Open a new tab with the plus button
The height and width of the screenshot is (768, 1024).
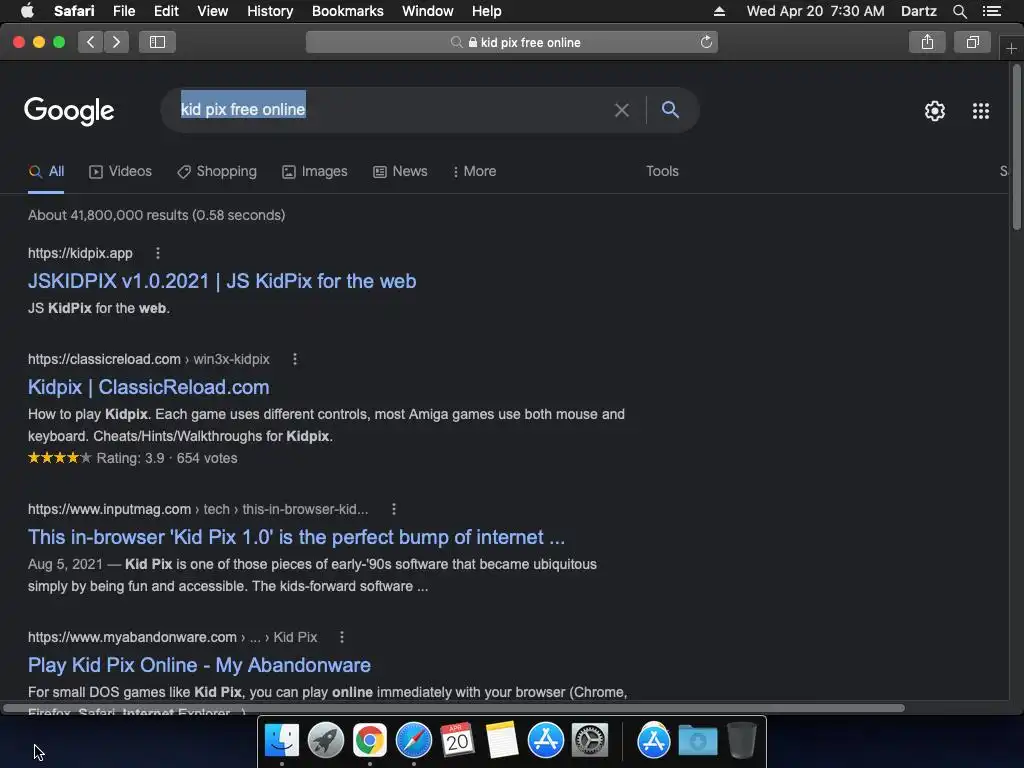(x=1011, y=49)
